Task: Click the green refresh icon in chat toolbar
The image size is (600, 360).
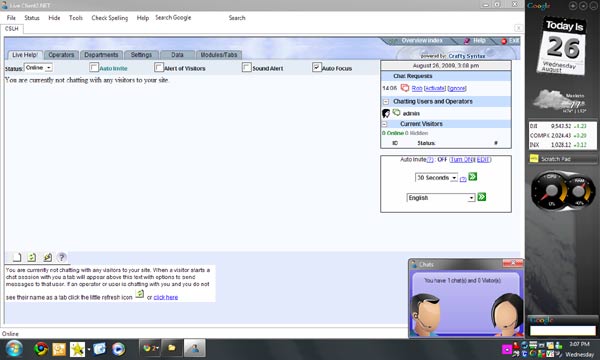Action: (x=32, y=257)
